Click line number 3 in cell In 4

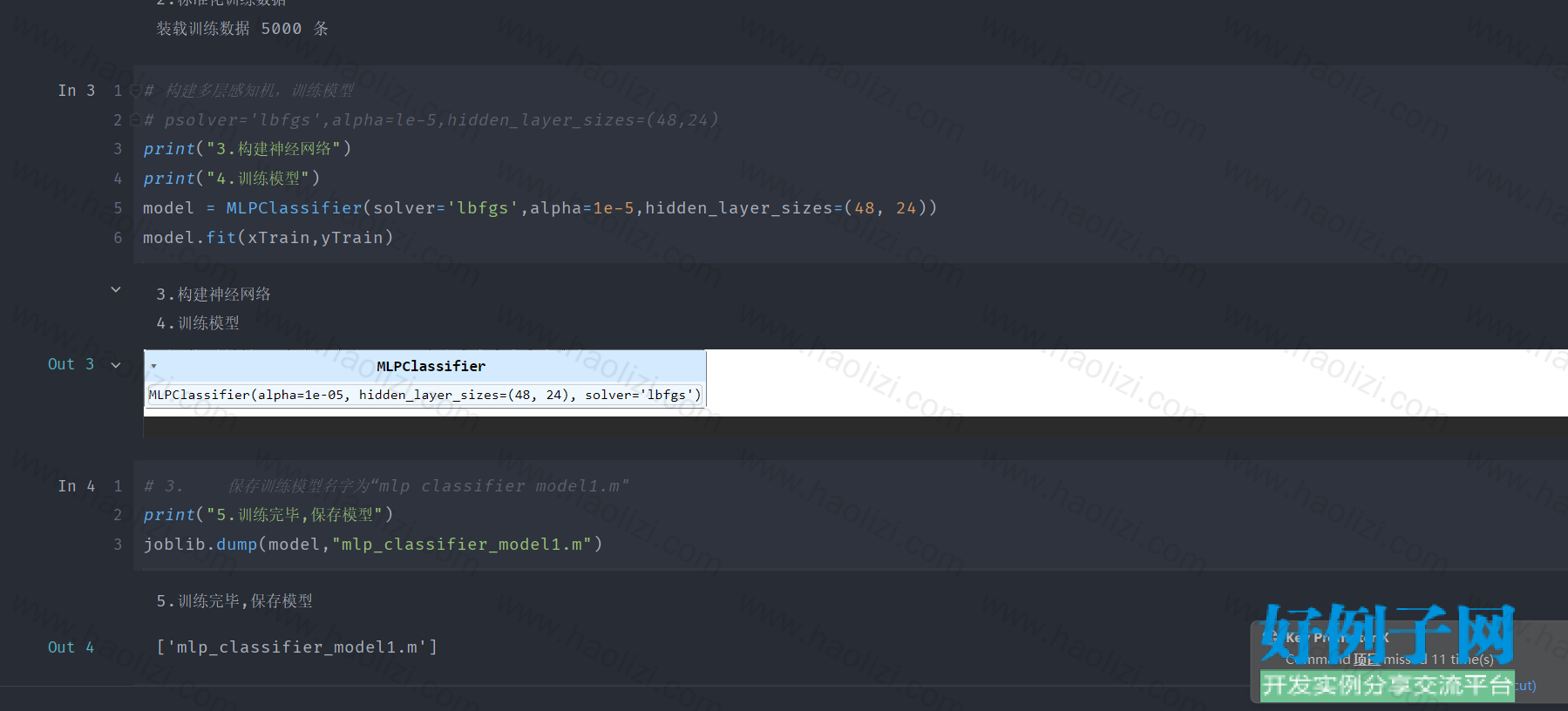click(x=118, y=545)
